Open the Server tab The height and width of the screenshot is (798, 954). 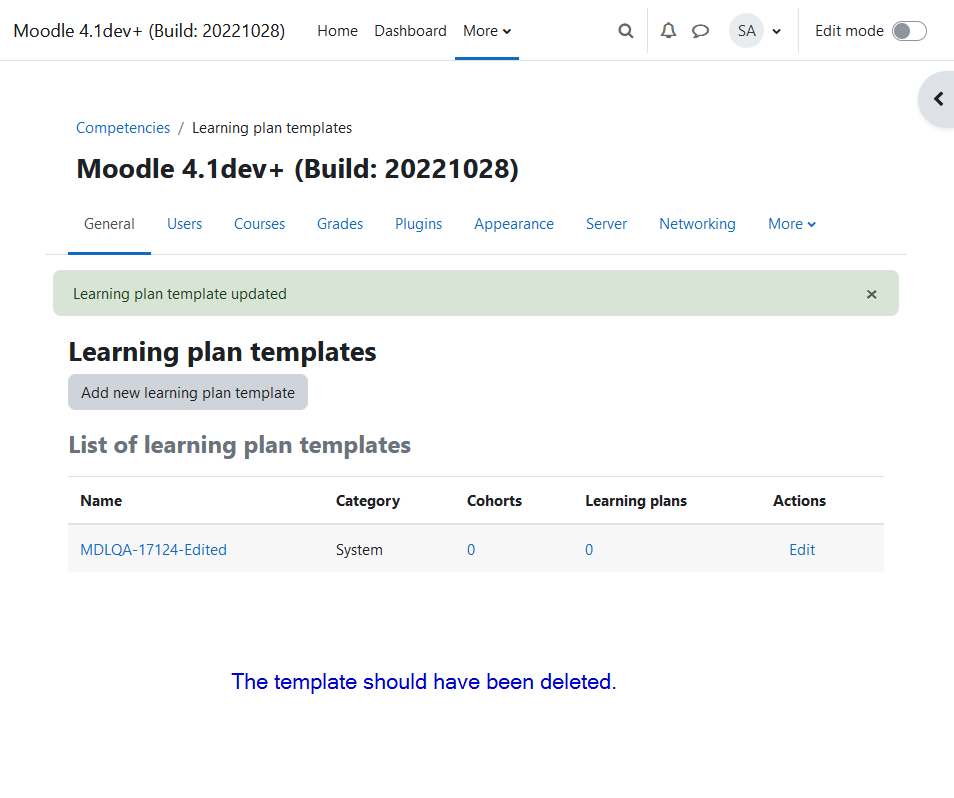(x=606, y=224)
